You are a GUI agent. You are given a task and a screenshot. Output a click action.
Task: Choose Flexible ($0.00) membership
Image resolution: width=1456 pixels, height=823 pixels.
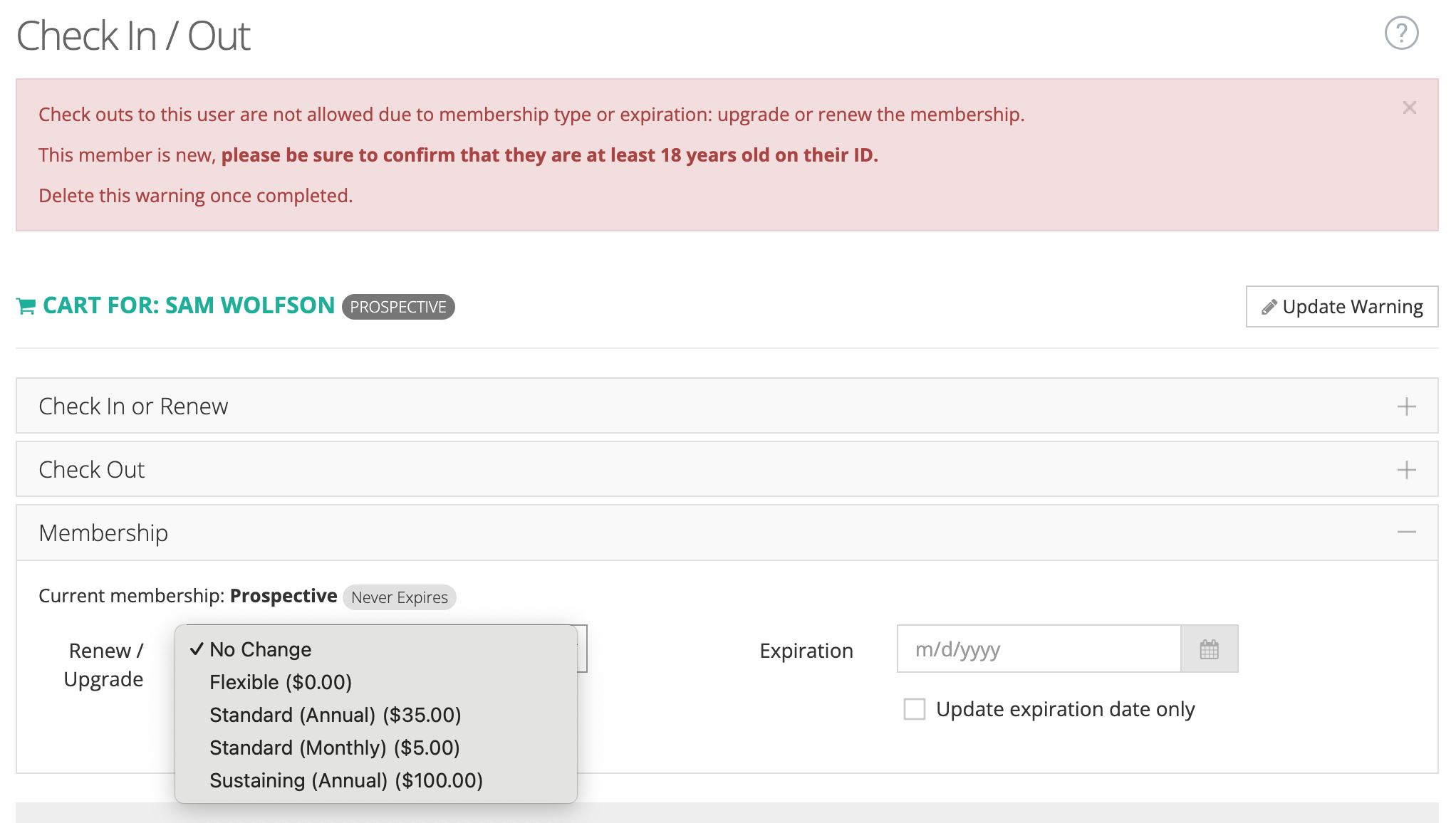pyautogui.click(x=281, y=682)
